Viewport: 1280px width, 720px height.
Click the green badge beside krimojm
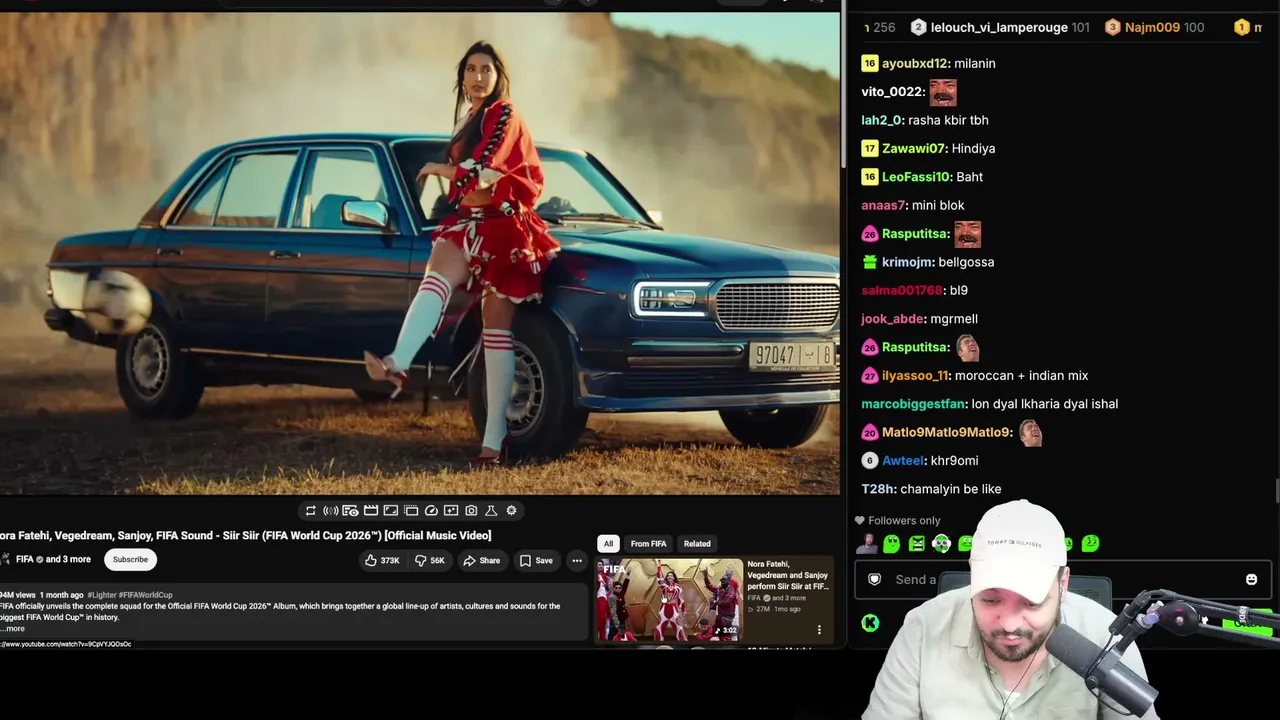pyautogui.click(x=870, y=262)
